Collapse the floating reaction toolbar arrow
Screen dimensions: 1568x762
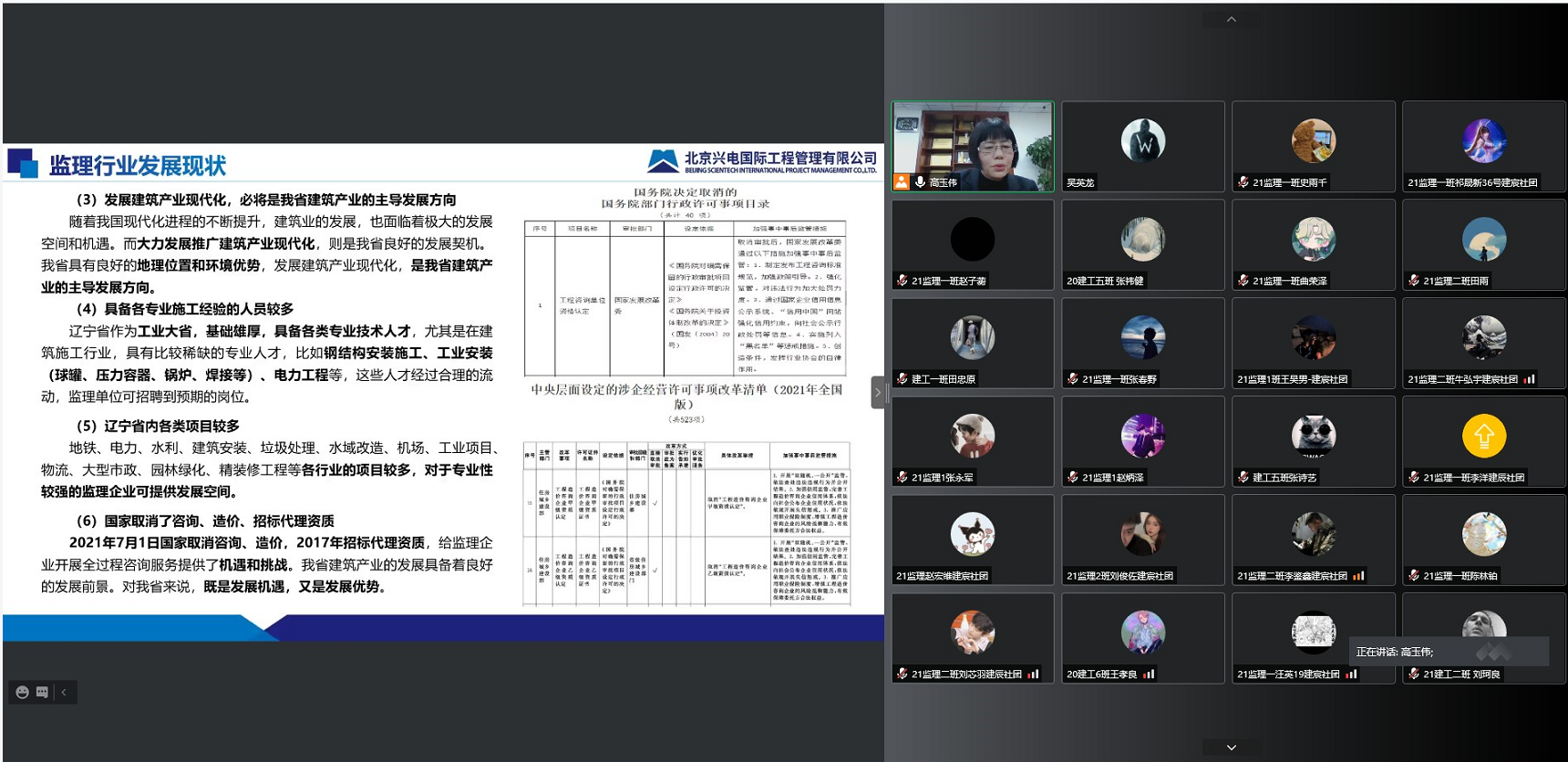64,692
